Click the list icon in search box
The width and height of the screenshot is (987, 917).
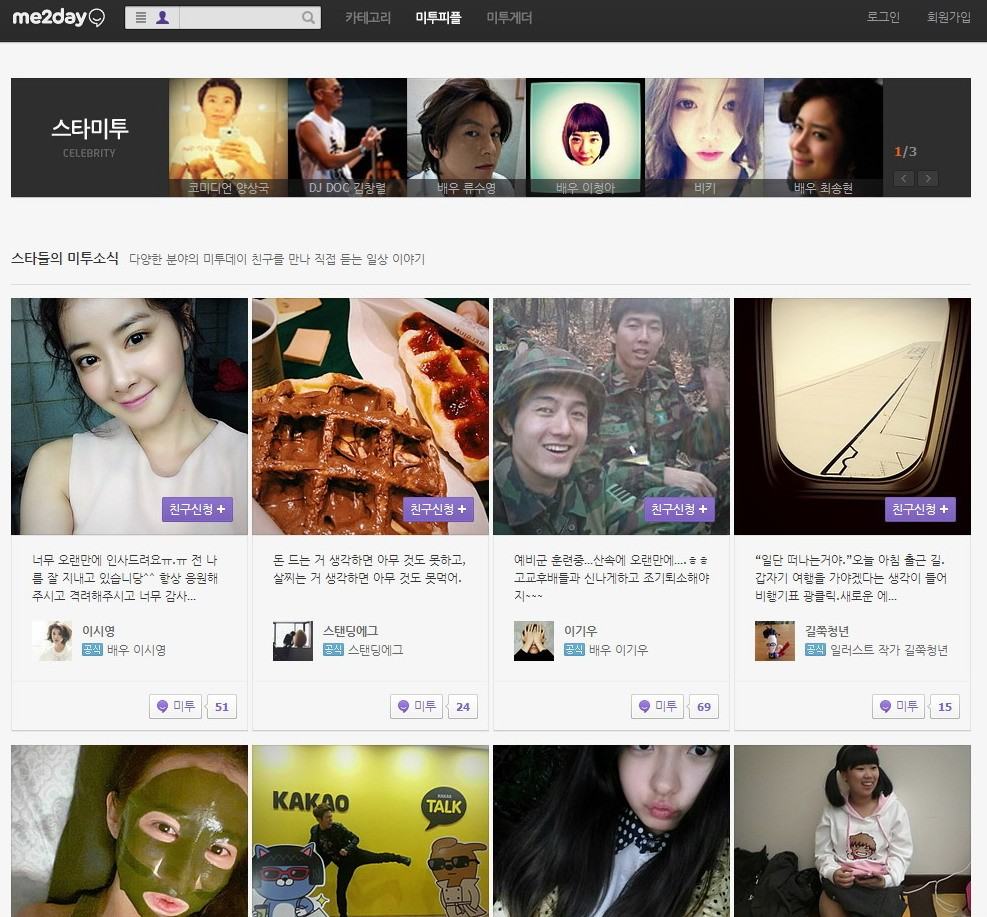141,18
